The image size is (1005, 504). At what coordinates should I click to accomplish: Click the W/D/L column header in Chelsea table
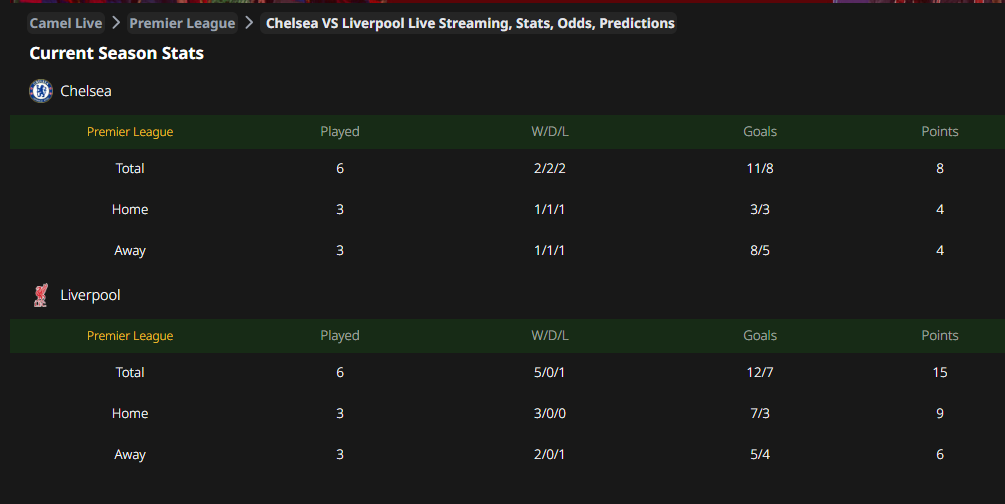point(550,132)
